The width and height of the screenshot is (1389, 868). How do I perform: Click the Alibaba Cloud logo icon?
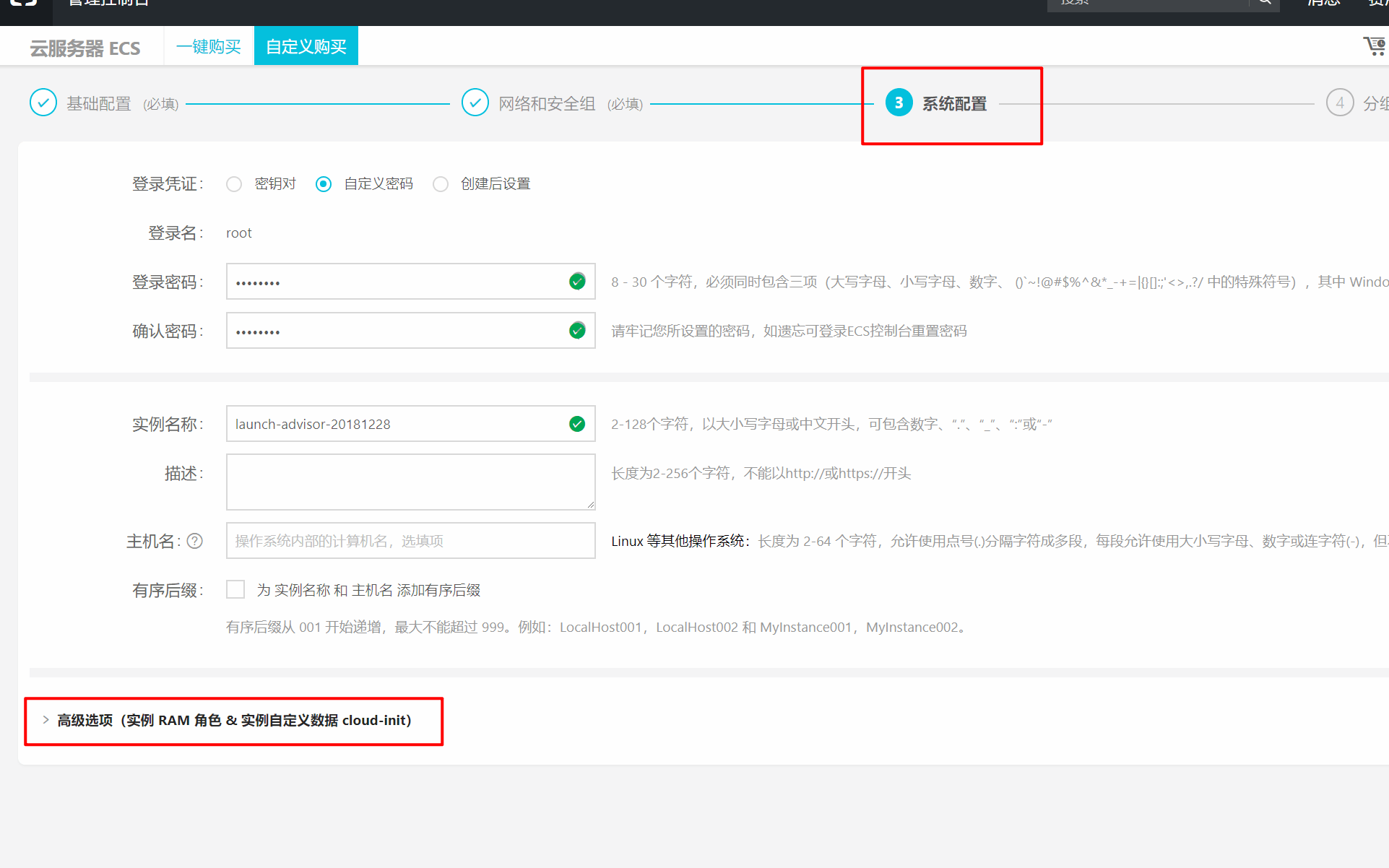coord(24,3)
